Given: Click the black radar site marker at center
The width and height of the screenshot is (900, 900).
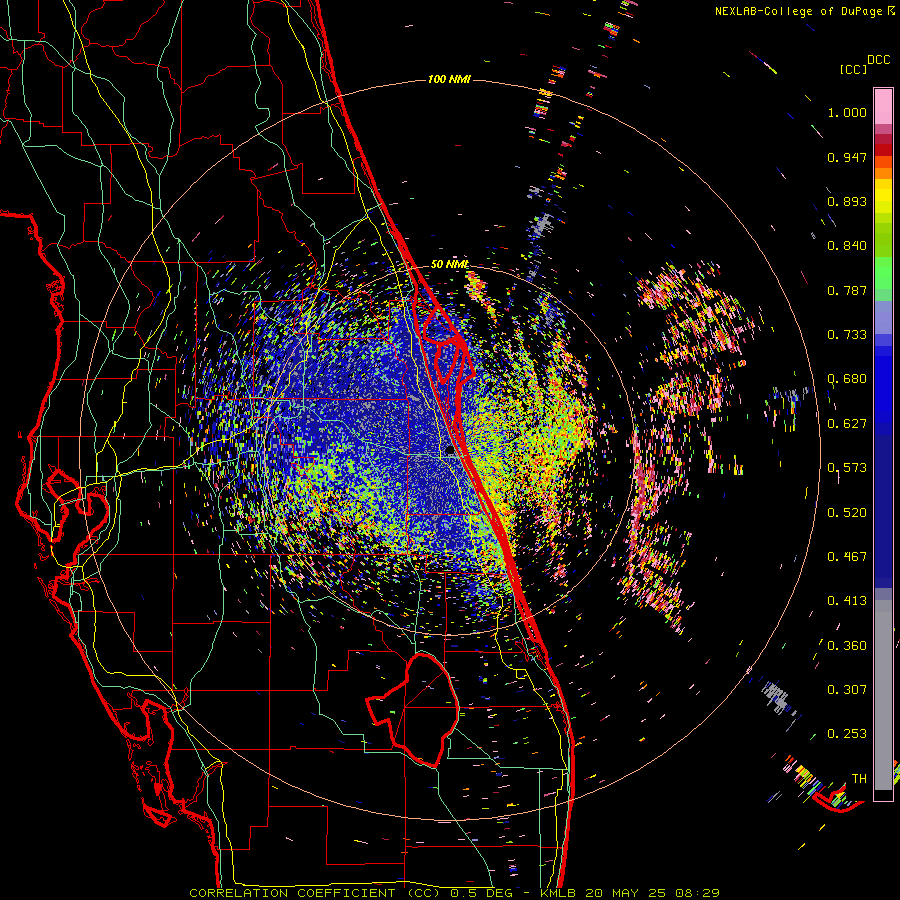Looking at the screenshot, I should [449, 451].
